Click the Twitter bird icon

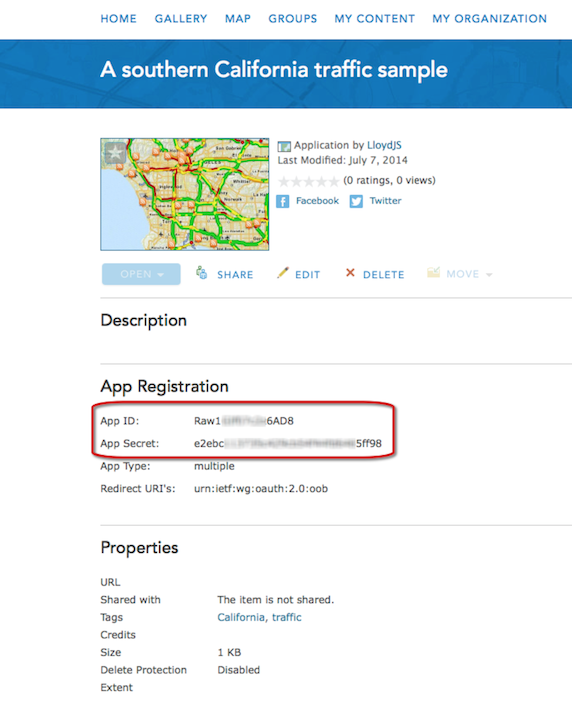click(356, 201)
